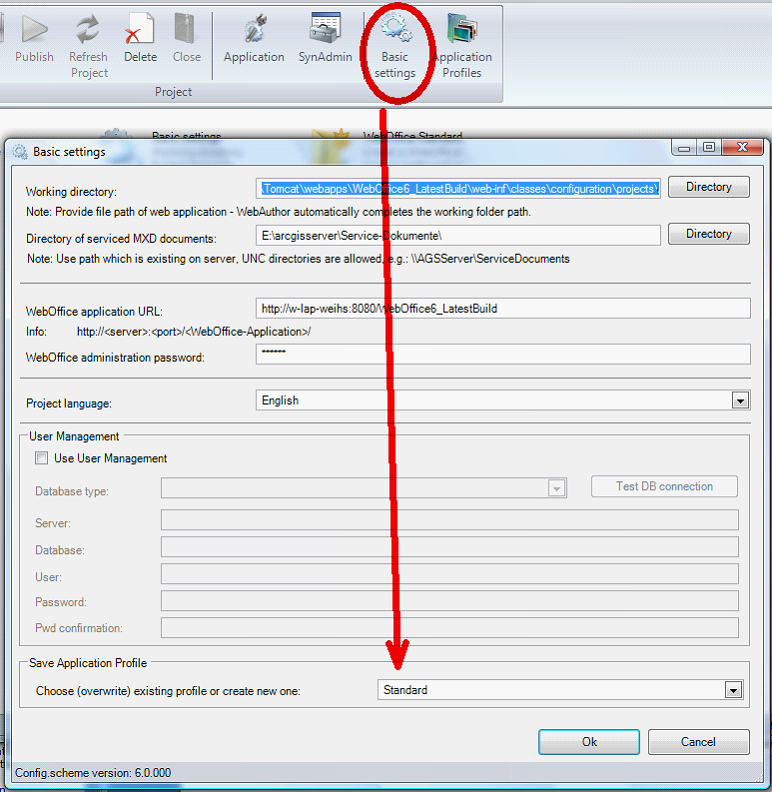Click the 'Config.scheme version: 6.0.000' status text
Viewport: 772px width, 792px height.
[93, 773]
